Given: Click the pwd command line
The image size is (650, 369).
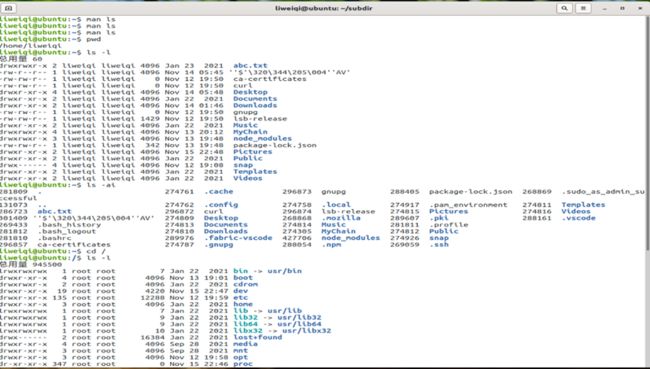Looking at the screenshot, I should 94,39.
